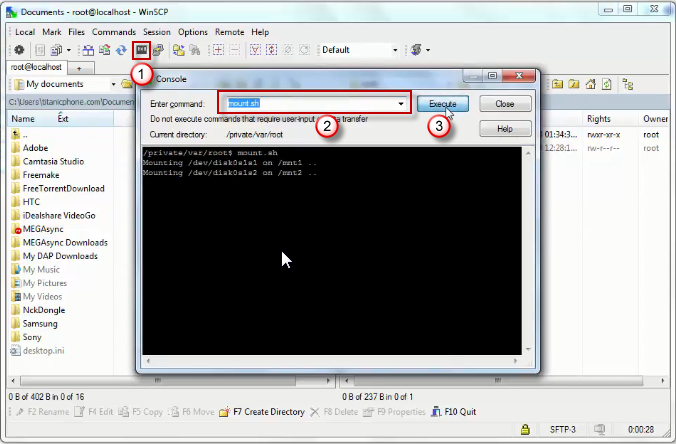The width and height of the screenshot is (676, 444).
Task: Click the Find Files icon
Action: pos(195,50)
